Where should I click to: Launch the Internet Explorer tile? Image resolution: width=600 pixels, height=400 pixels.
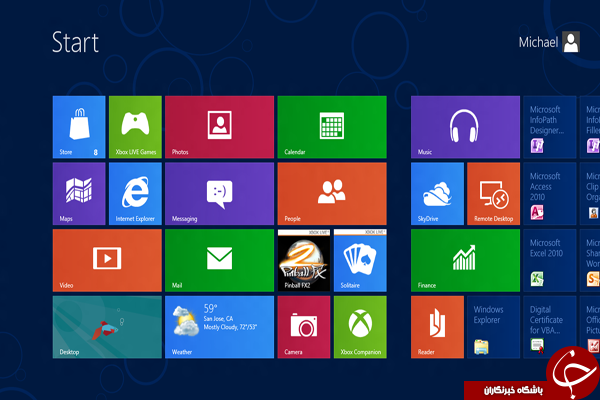coord(135,194)
